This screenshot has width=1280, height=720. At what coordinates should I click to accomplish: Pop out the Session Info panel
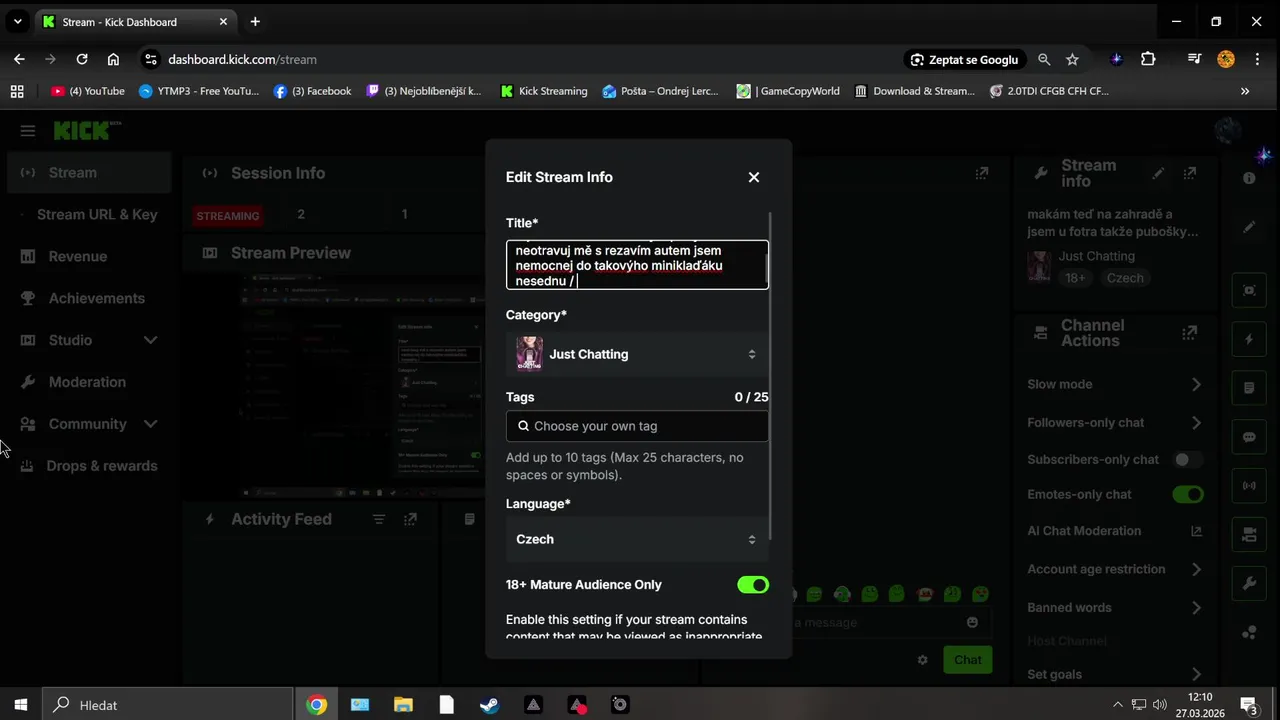click(x=982, y=173)
